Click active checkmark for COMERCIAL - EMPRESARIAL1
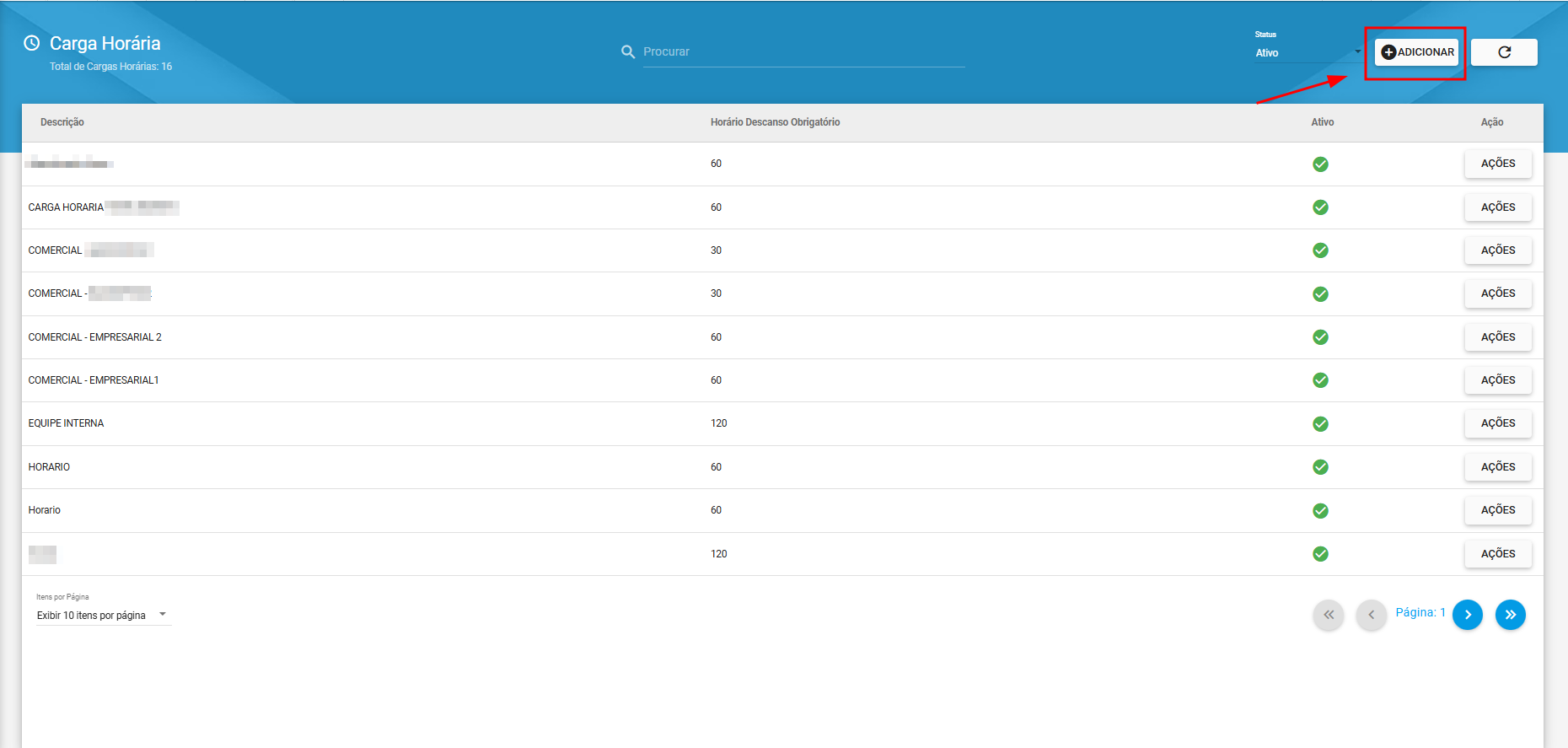 pos(1320,380)
